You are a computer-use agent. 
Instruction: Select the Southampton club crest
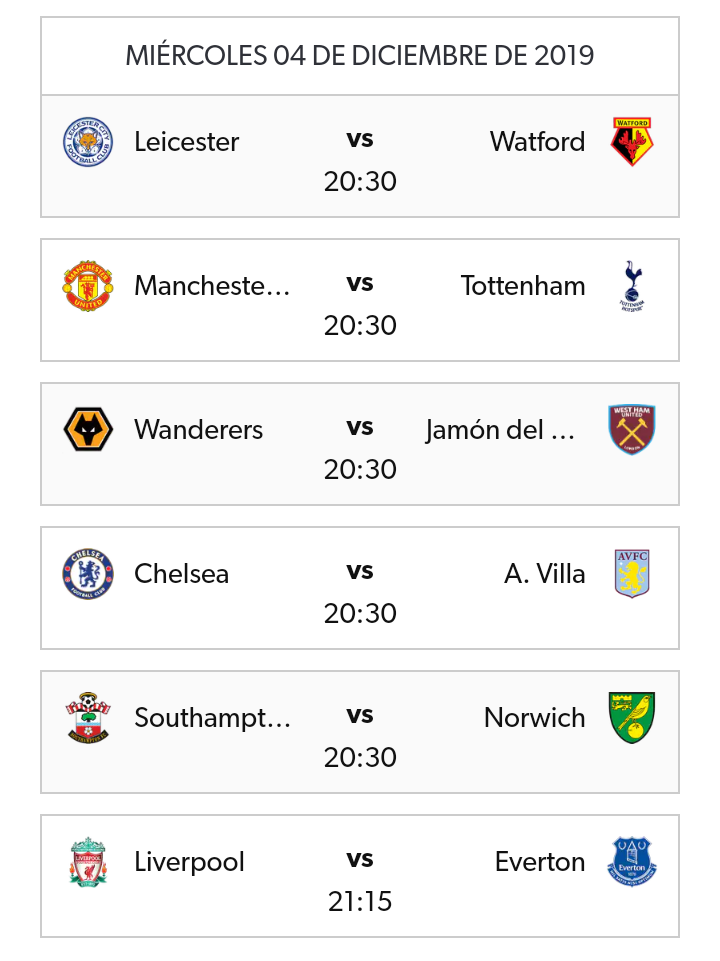pyautogui.click(x=88, y=717)
